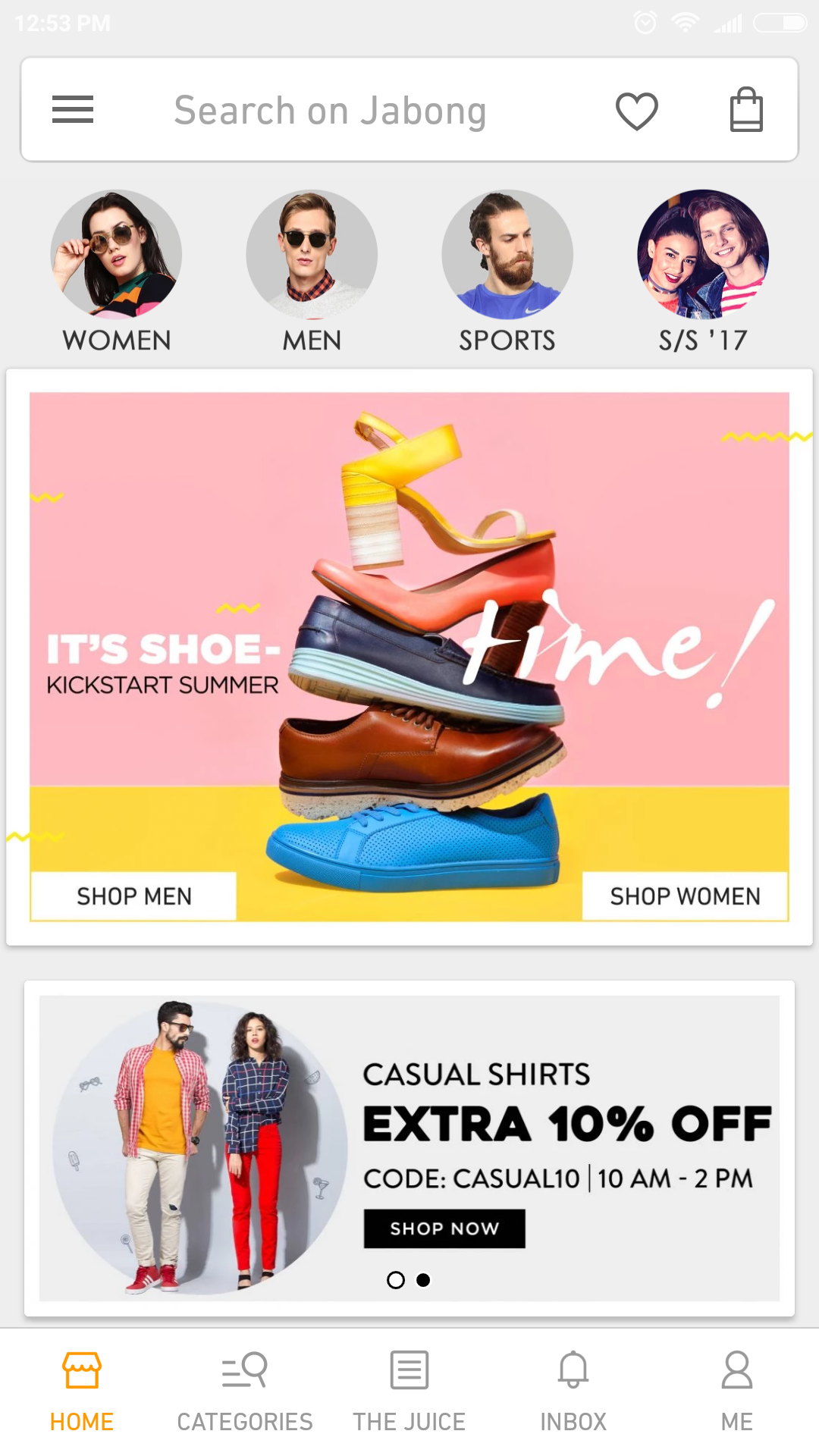Open the hamburger menu icon

coord(73,109)
